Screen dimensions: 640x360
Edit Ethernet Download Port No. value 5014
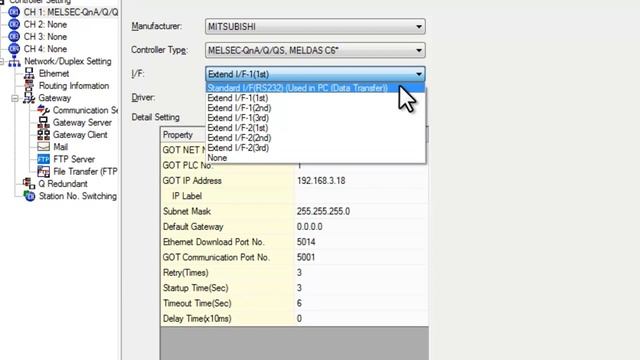coord(361,242)
